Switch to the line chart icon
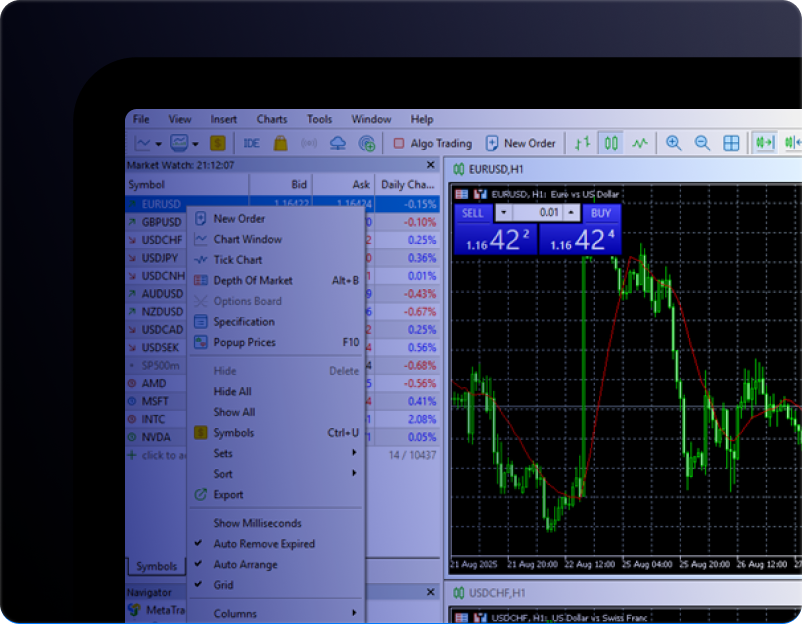The height and width of the screenshot is (624, 802). pyautogui.click(x=639, y=143)
